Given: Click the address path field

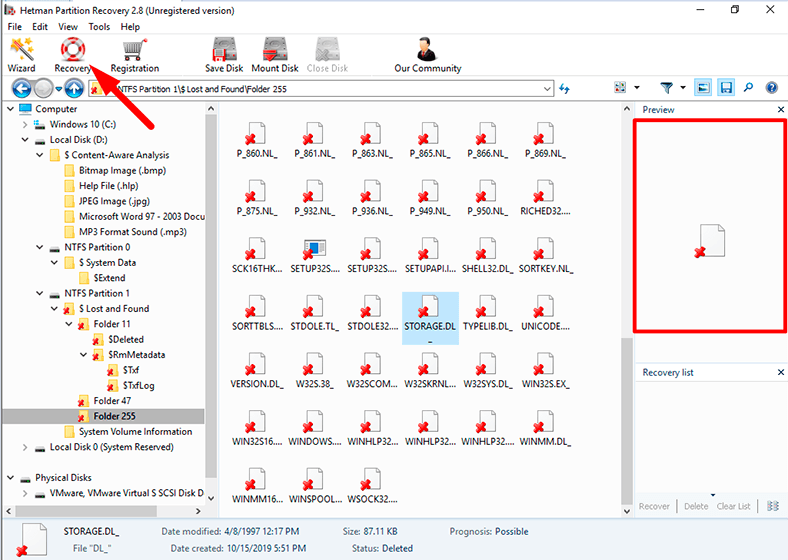Looking at the screenshot, I should pyautogui.click(x=322, y=89).
